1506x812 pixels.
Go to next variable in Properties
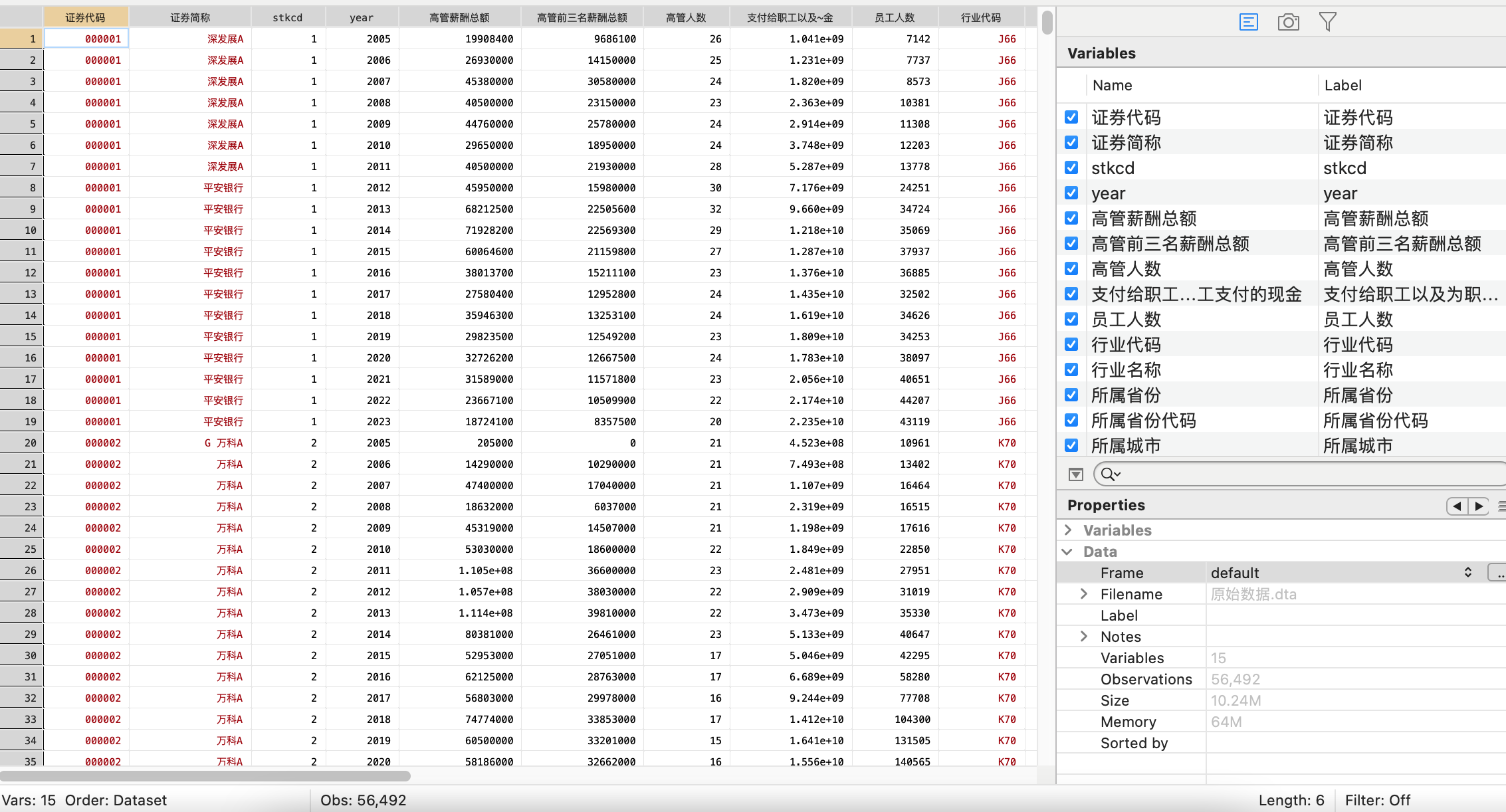tap(1479, 506)
